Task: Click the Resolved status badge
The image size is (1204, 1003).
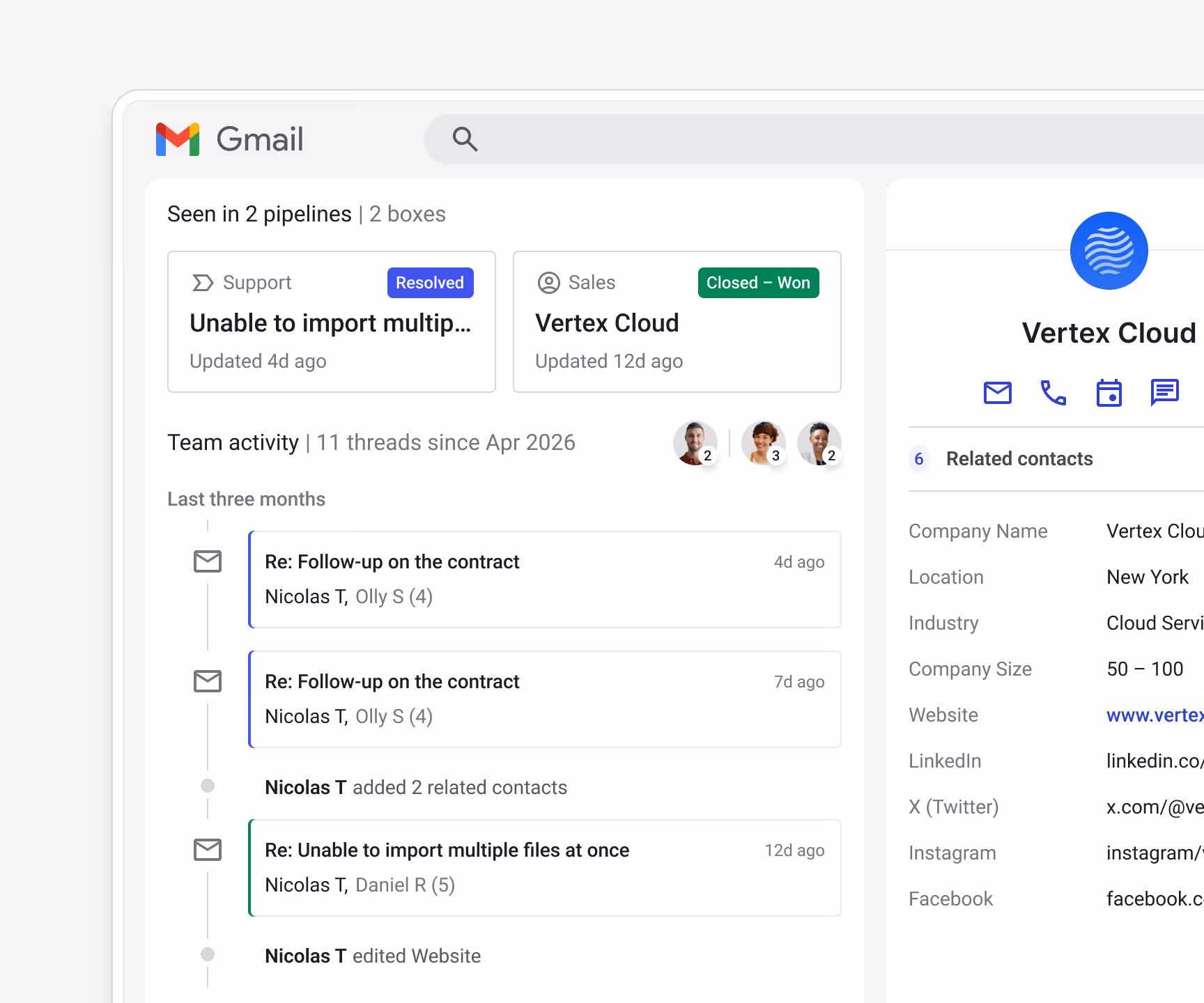Action: pyautogui.click(x=431, y=283)
